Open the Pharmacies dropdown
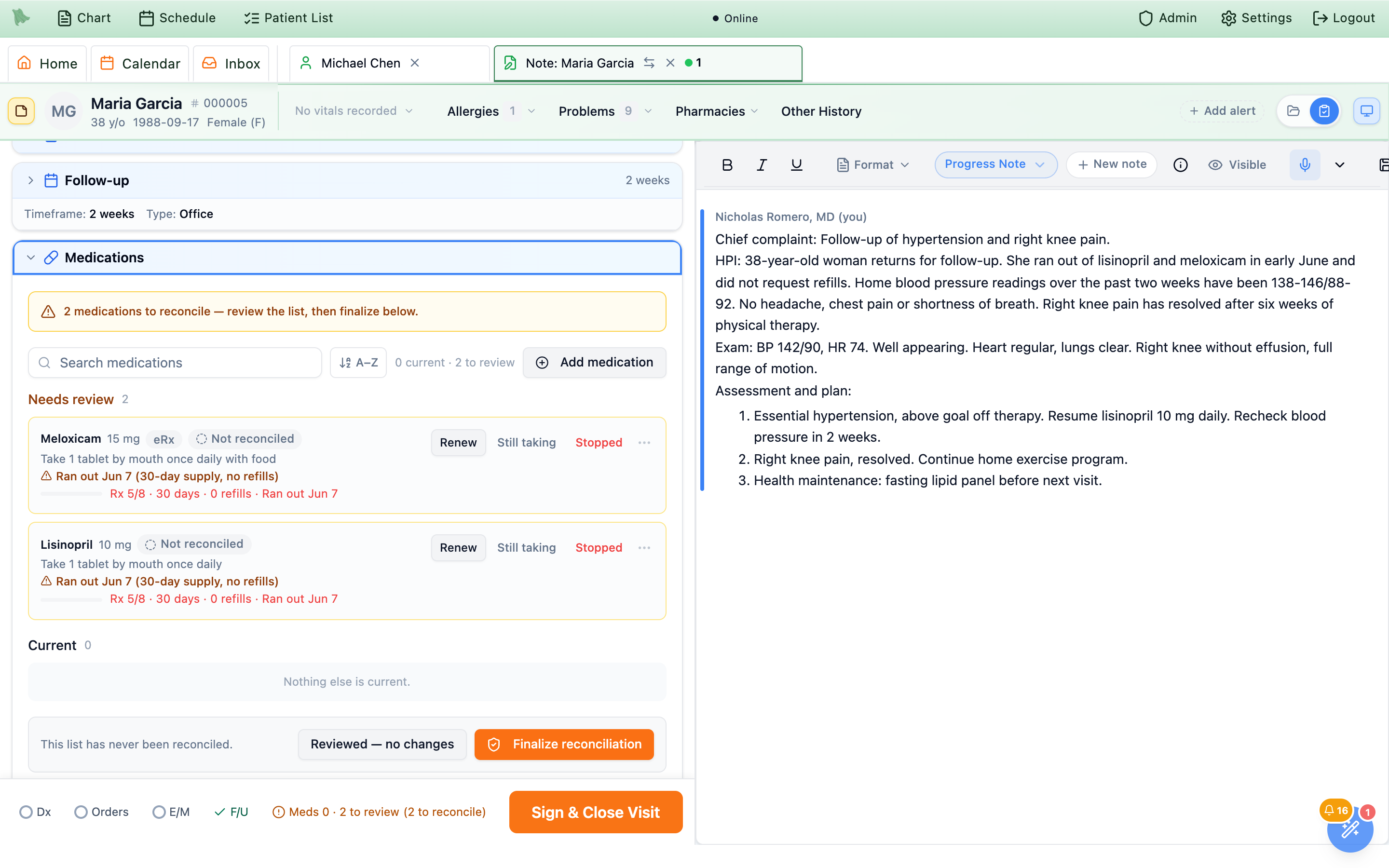Screen dimensions: 1389x868 point(717,111)
